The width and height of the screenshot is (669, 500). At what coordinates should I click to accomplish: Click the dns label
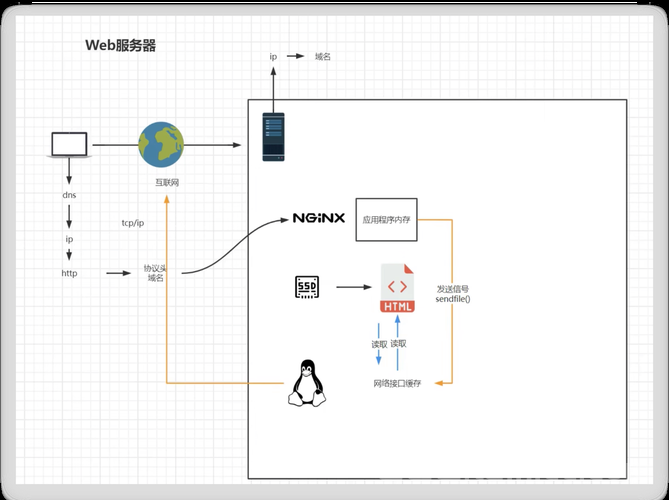69,195
